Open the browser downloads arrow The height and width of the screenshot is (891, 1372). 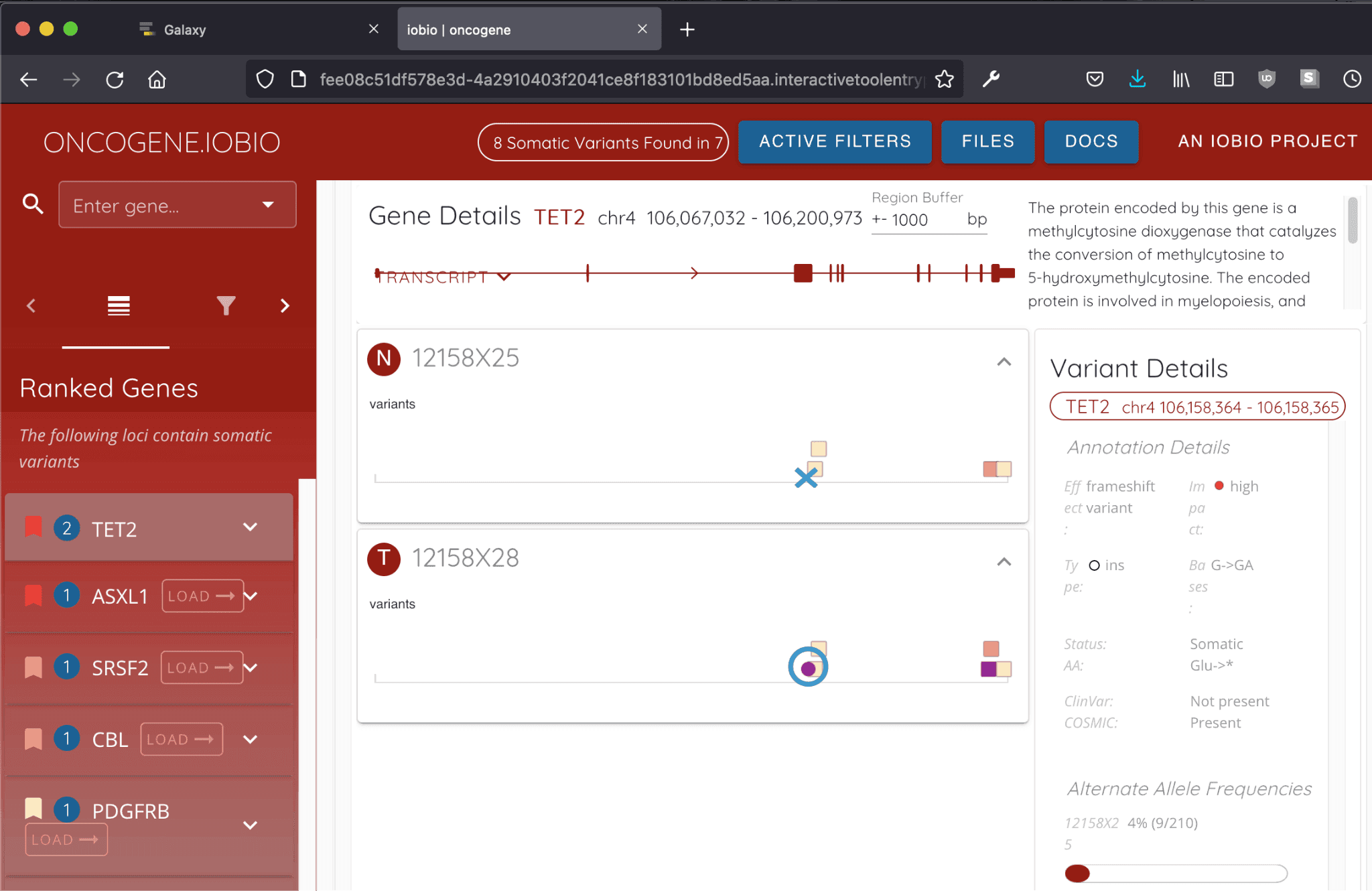[1137, 79]
